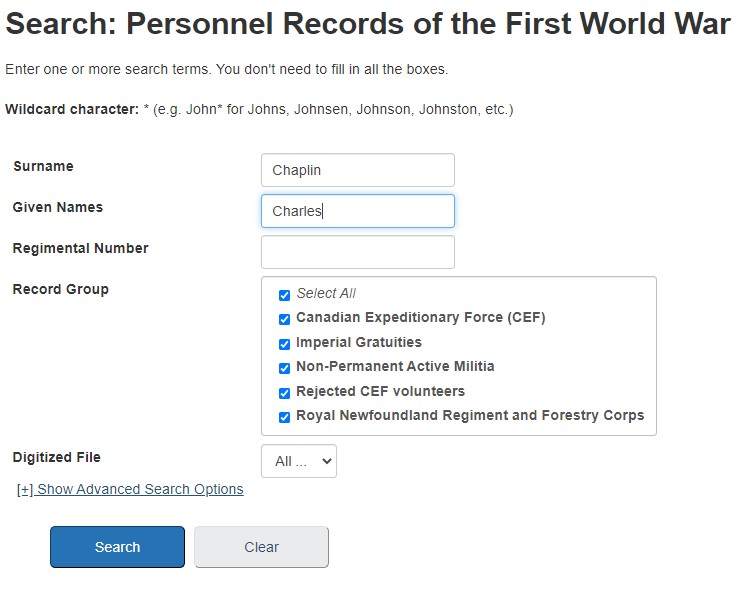The width and height of the screenshot is (746, 591).
Task: Click the Record Group label text
Action: pos(60,289)
